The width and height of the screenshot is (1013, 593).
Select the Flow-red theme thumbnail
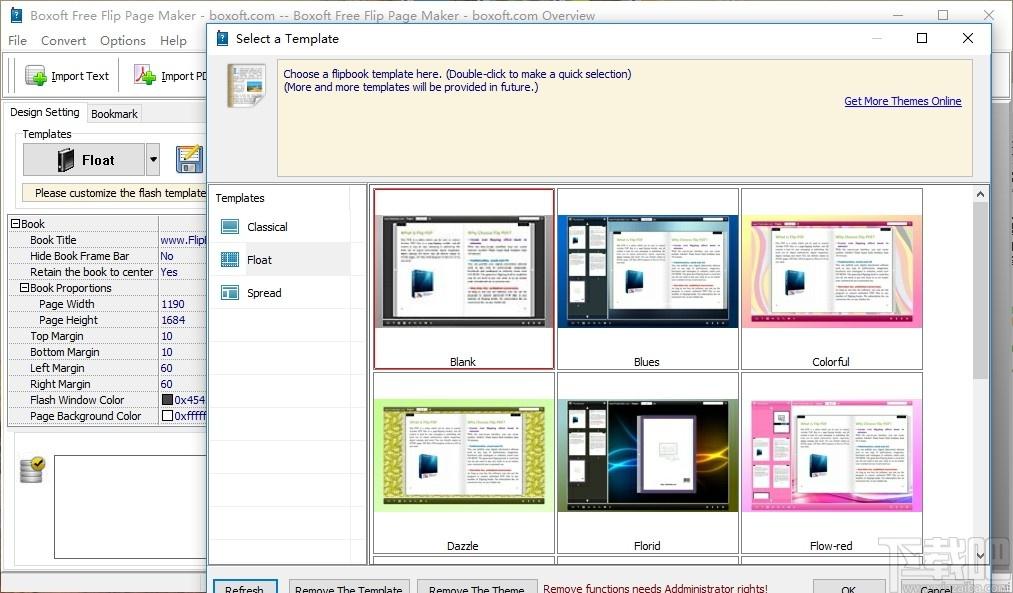point(831,463)
